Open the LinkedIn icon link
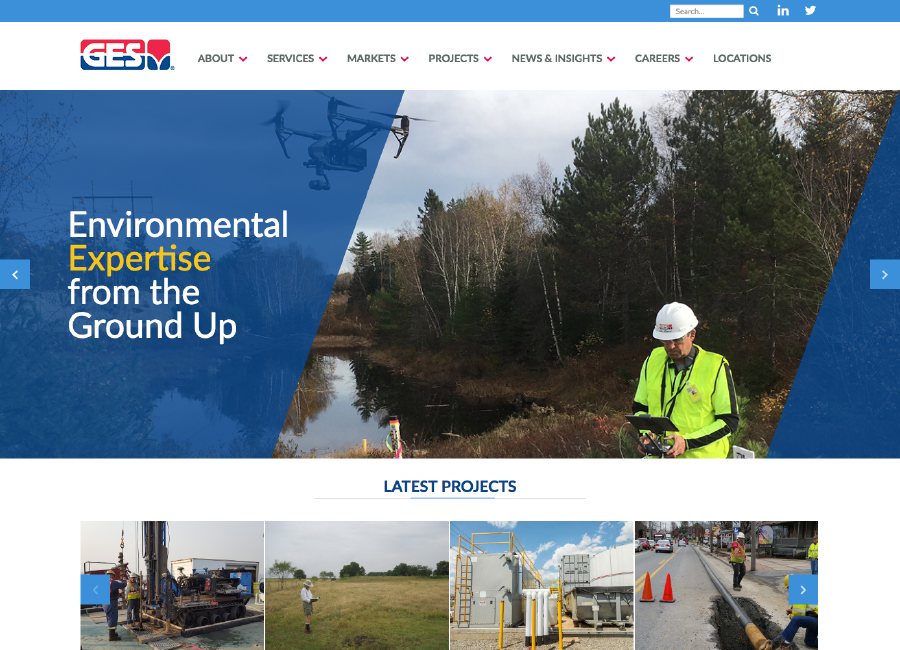This screenshot has width=900, height=650. (783, 11)
